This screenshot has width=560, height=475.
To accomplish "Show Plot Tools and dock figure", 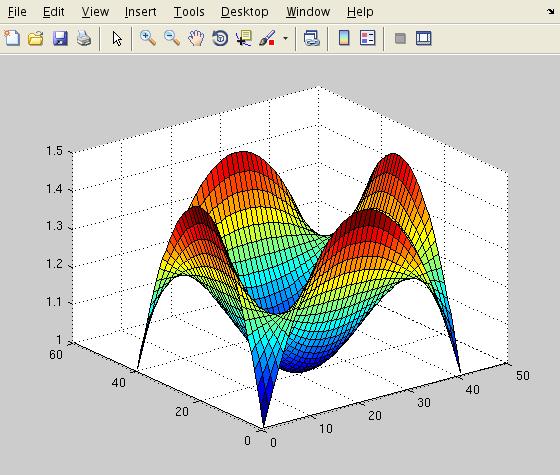I will click(424, 38).
